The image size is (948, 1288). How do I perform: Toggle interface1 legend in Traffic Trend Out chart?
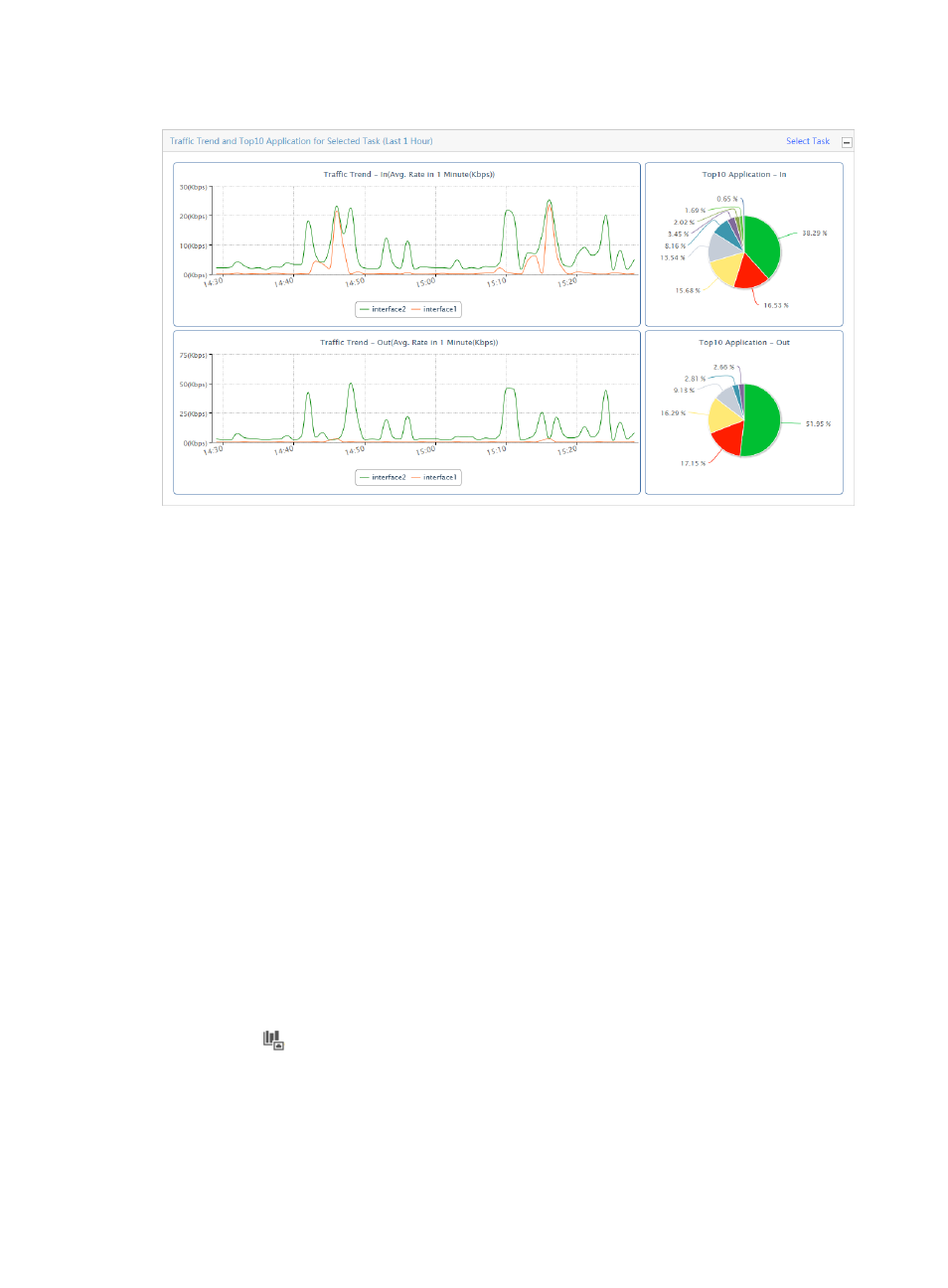pyautogui.click(x=434, y=477)
